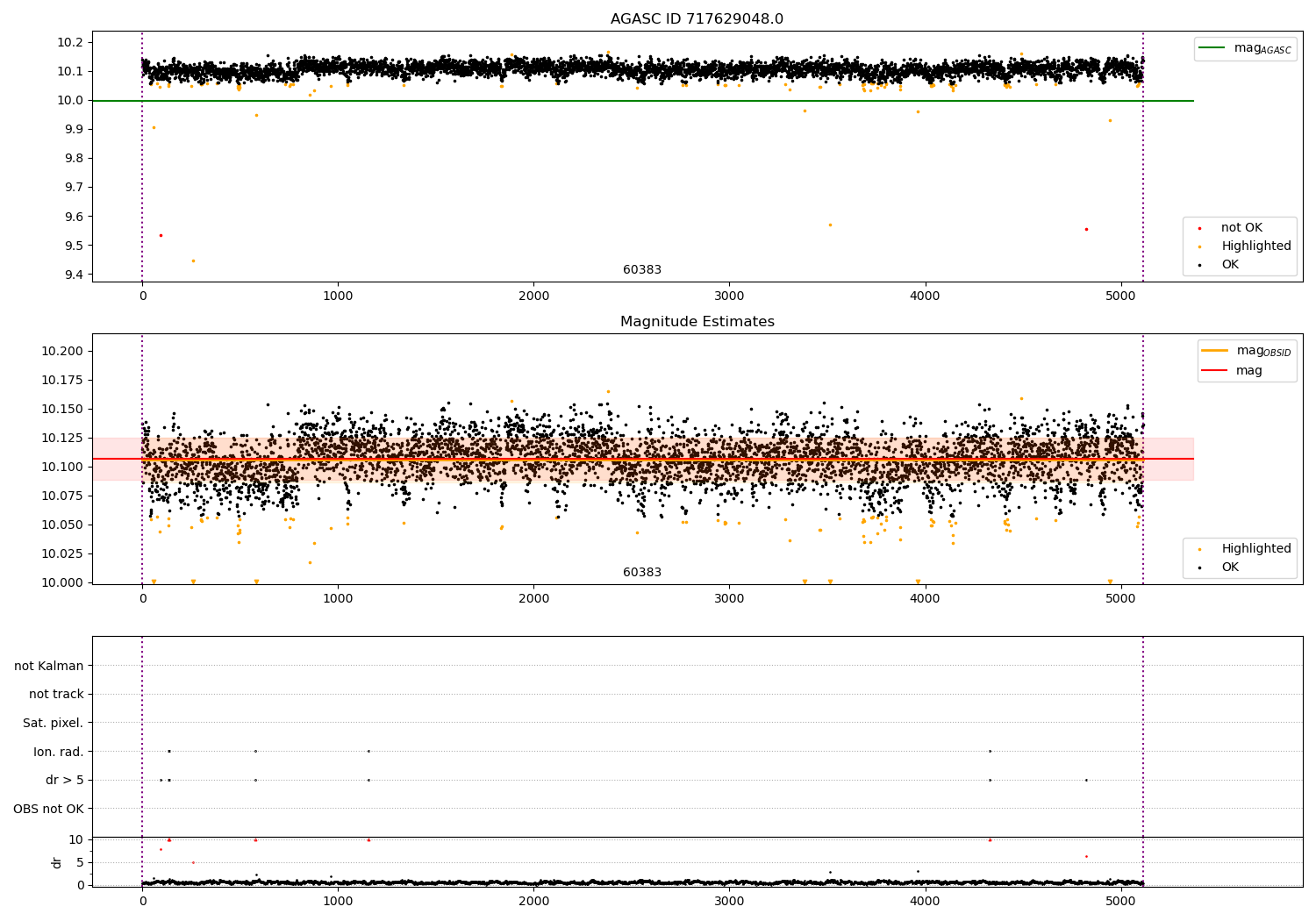The height and width of the screenshot is (921, 1316).
Task: Click the 10.2 y-axis tick label
Action: tap(71, 43)
